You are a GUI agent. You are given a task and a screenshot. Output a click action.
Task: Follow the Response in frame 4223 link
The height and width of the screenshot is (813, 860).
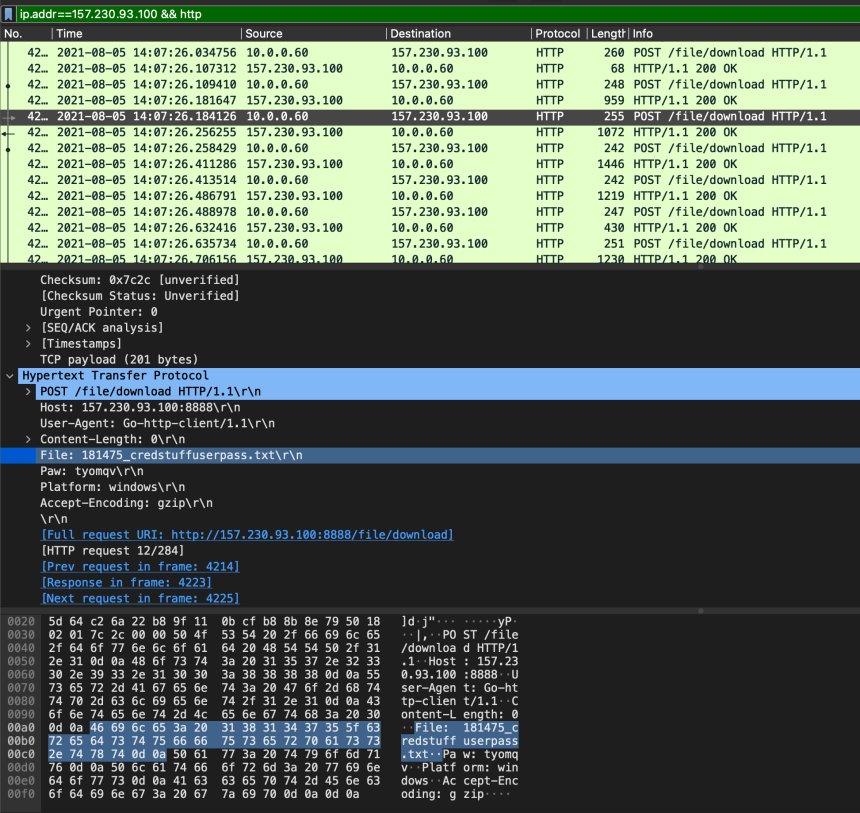click(126, 583)
